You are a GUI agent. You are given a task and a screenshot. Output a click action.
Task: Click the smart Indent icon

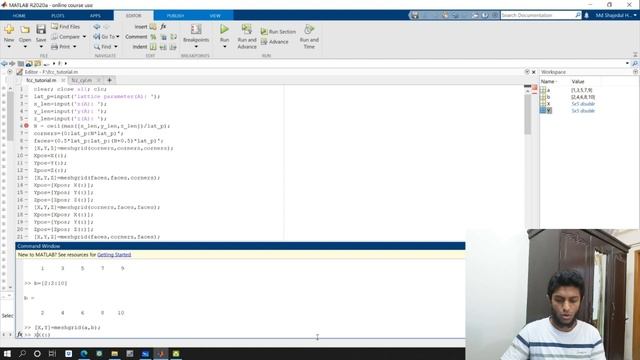pos(153,47)
